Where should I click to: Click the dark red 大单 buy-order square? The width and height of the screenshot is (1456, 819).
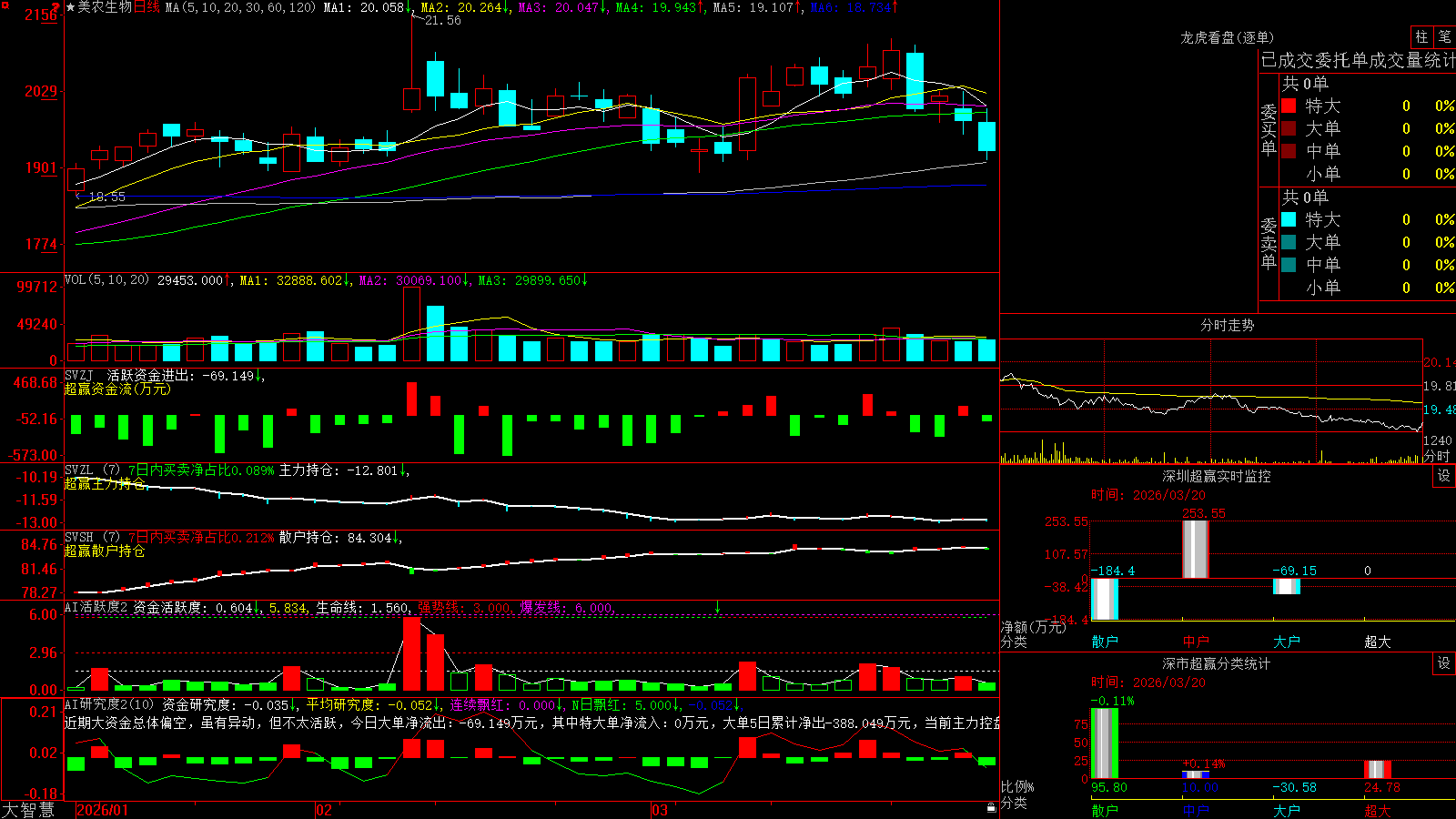click(x=1289, y=128)
